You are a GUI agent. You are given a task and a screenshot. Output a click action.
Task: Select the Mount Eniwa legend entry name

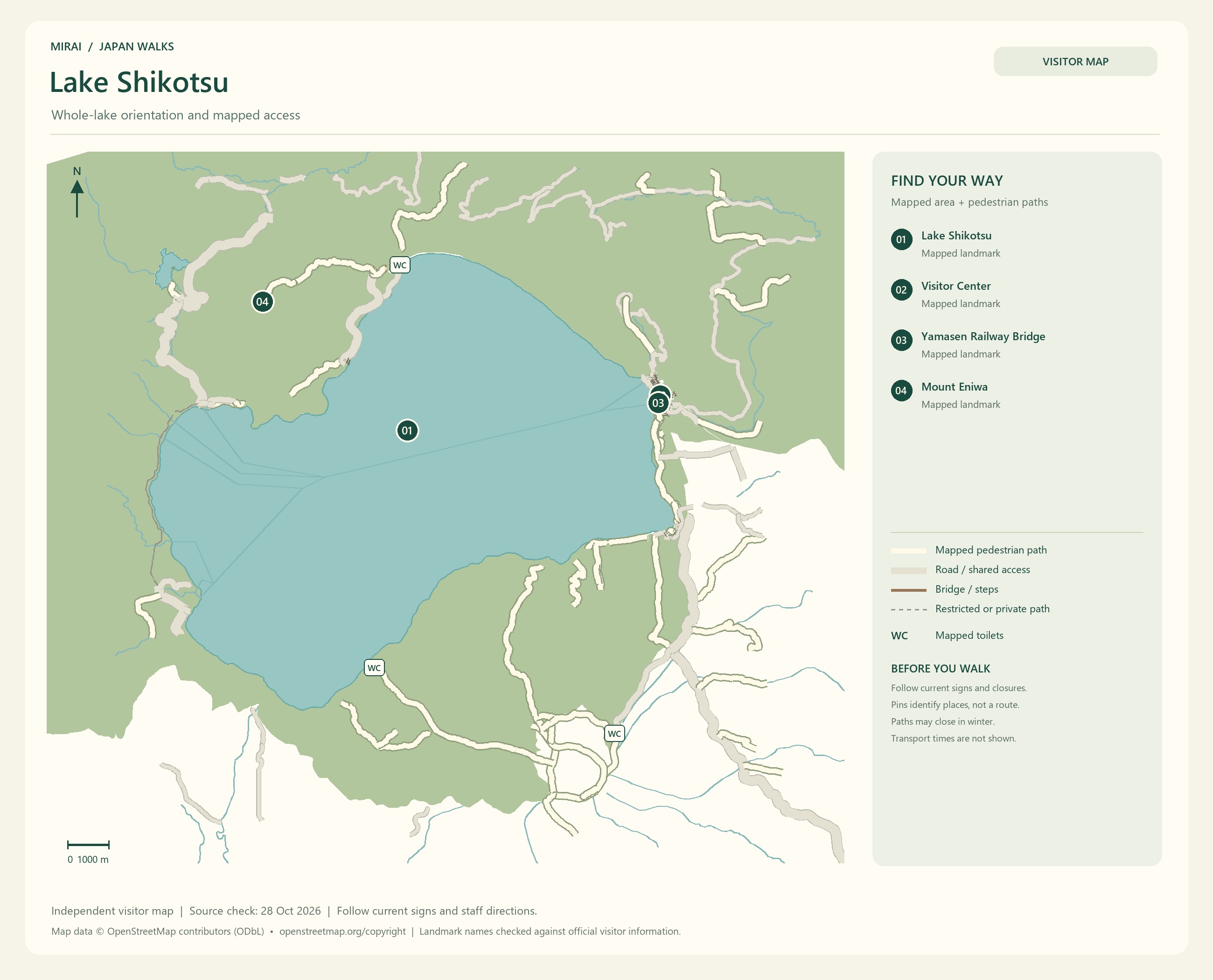(x=954, y=387)
